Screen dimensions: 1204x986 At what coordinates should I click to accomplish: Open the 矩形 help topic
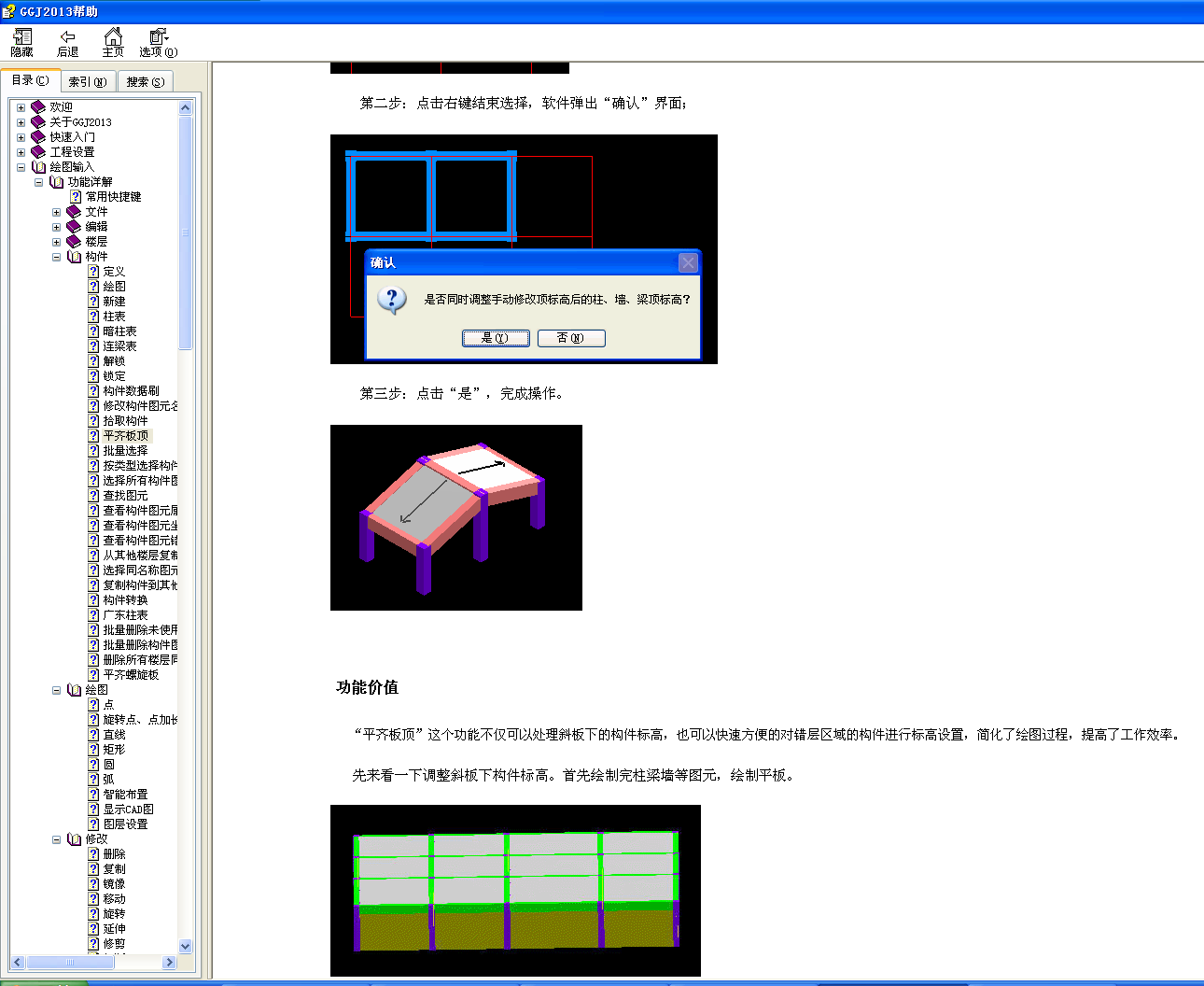(x=114, y=750)
